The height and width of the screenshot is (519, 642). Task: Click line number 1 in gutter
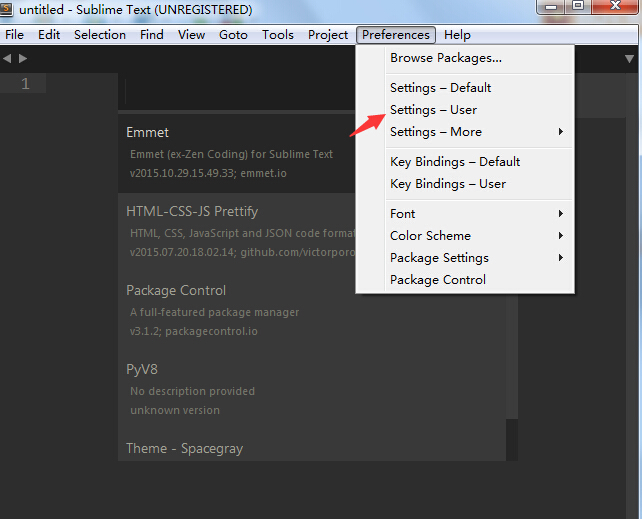[25, 84]
